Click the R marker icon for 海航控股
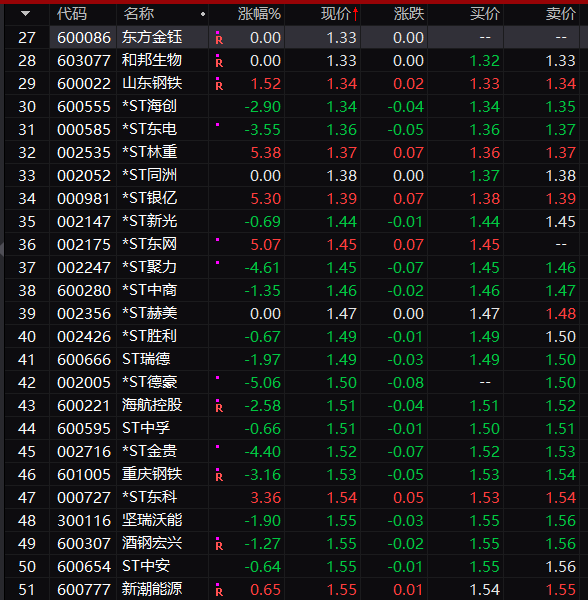588x600 pixels. (219, 406)
